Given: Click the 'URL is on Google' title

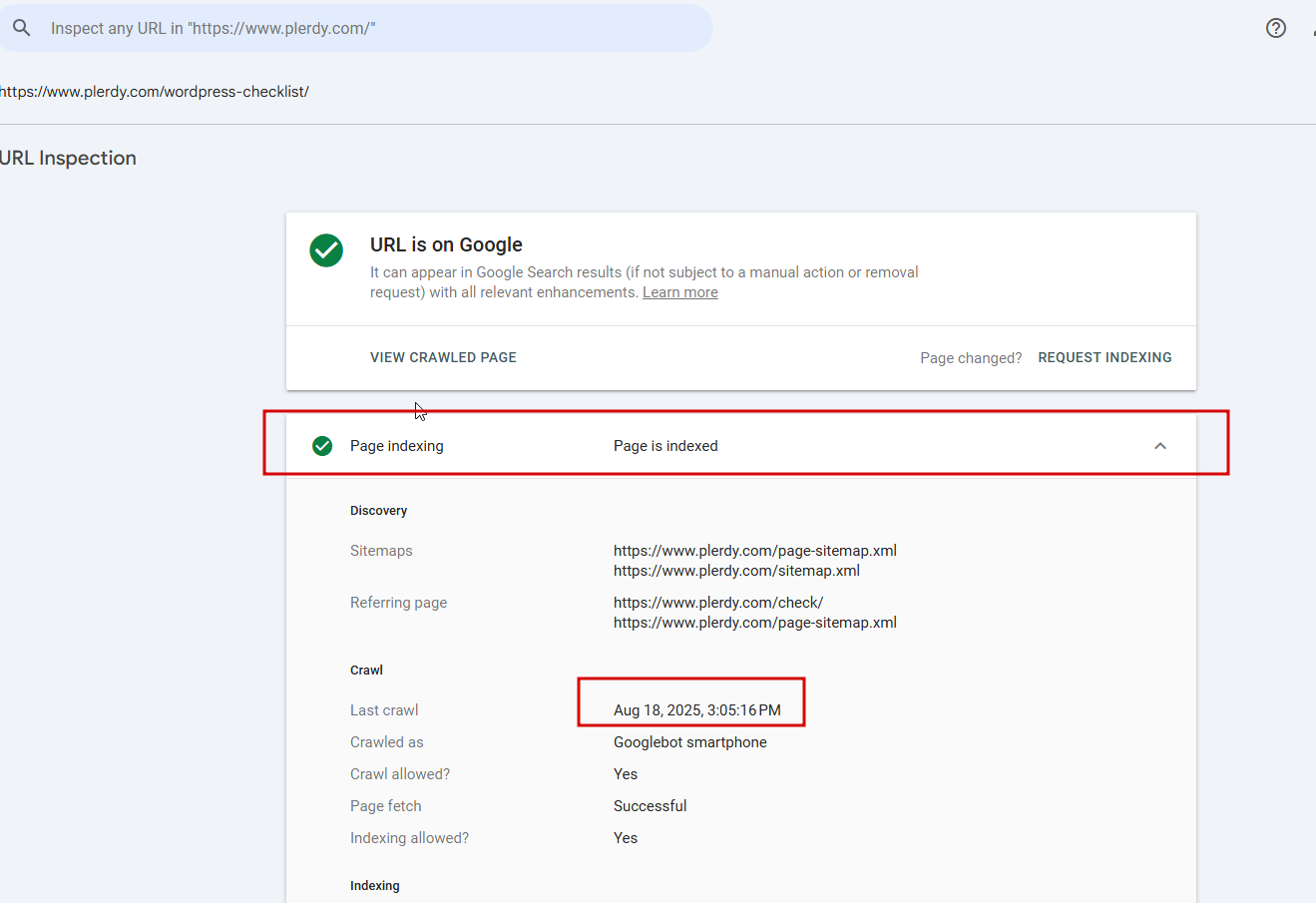Looking at the screenshot, I should (446, 244).
